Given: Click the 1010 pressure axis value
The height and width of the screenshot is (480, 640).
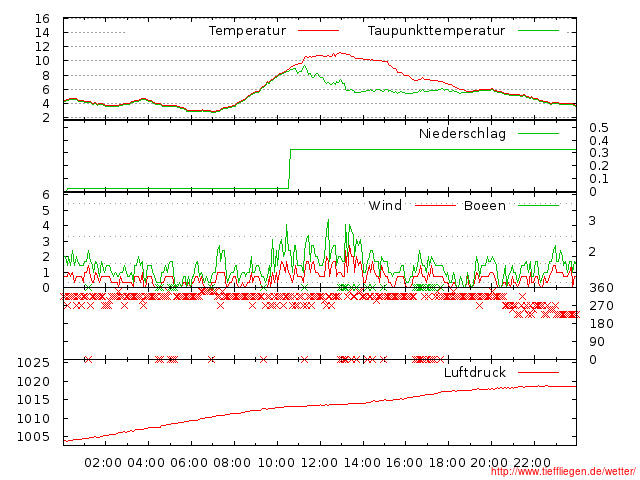Looking at the screenshot, I should point(33,418).
